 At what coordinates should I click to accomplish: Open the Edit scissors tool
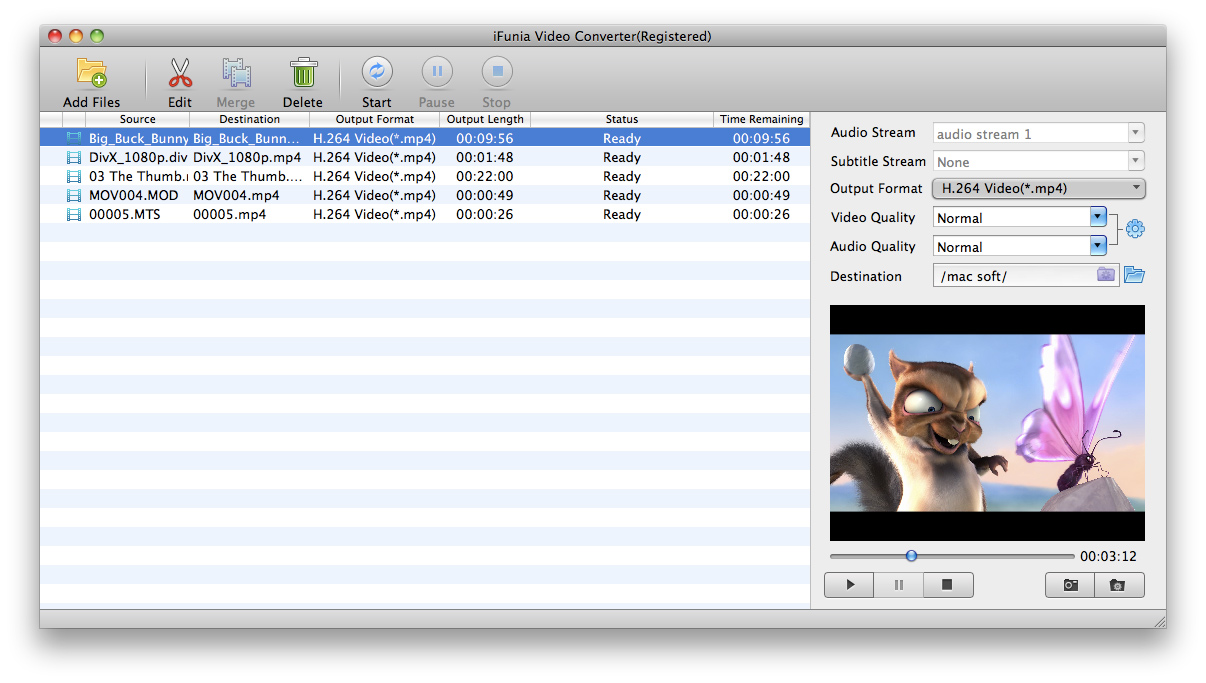coord(180,74)
